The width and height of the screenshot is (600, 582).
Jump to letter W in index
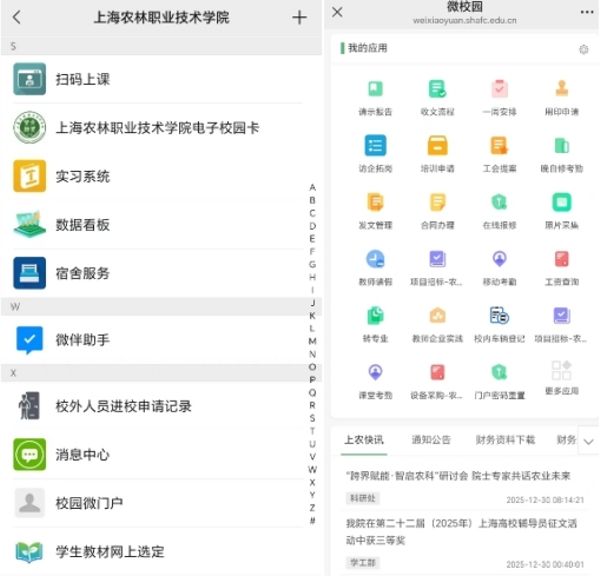click(x=312, y=470)
